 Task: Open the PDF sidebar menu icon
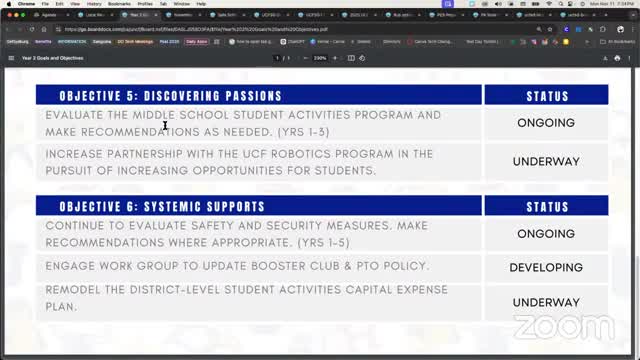(11, 58)
